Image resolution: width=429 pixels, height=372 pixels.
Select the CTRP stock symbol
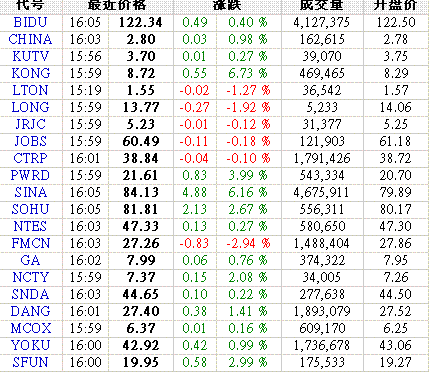tap(30, 158)
